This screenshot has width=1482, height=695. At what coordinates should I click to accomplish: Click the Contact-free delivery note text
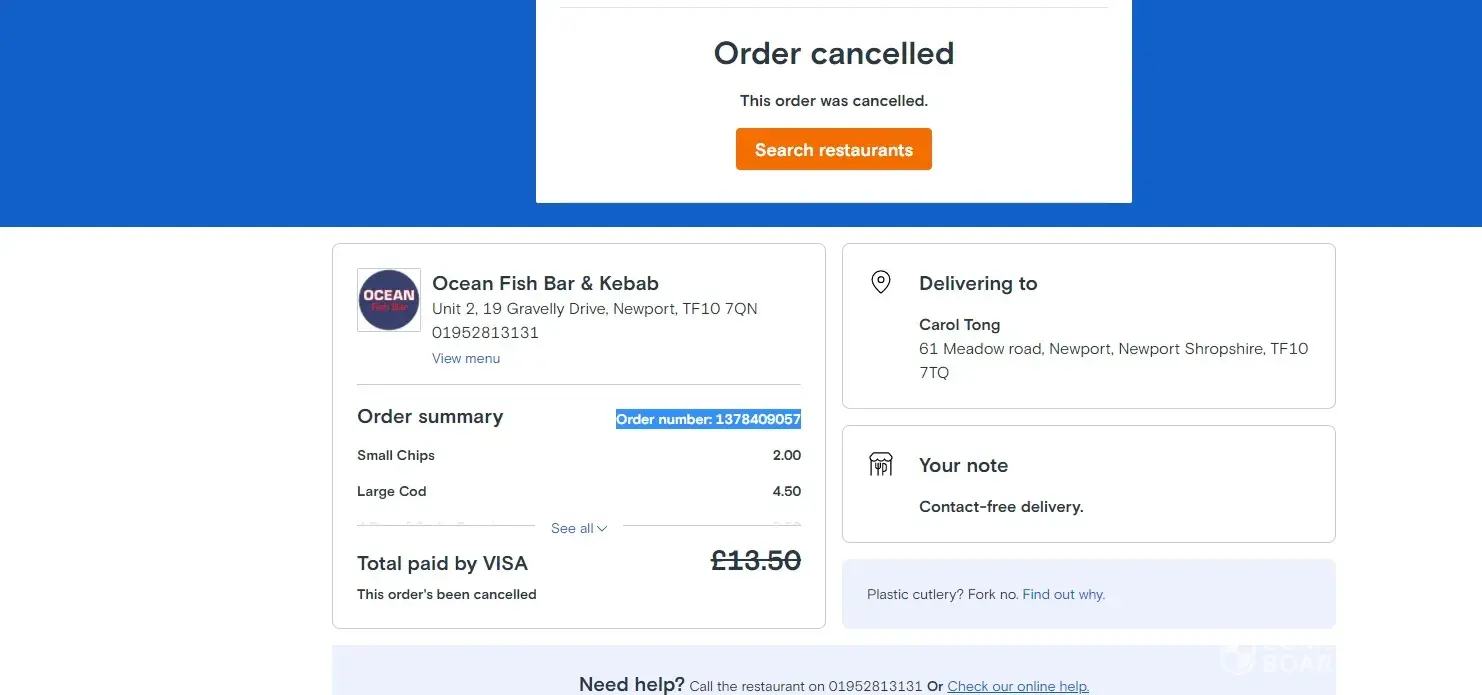[x=1001, y=506]
